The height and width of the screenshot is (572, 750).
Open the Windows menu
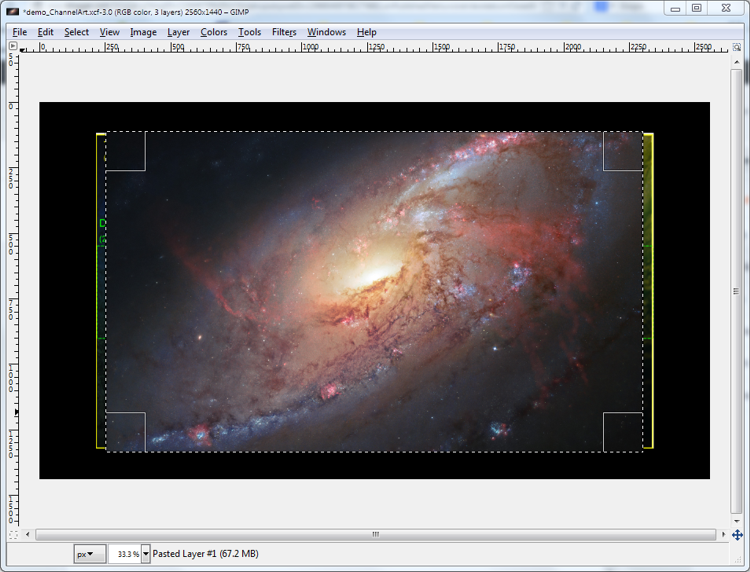tap(326, 32)
